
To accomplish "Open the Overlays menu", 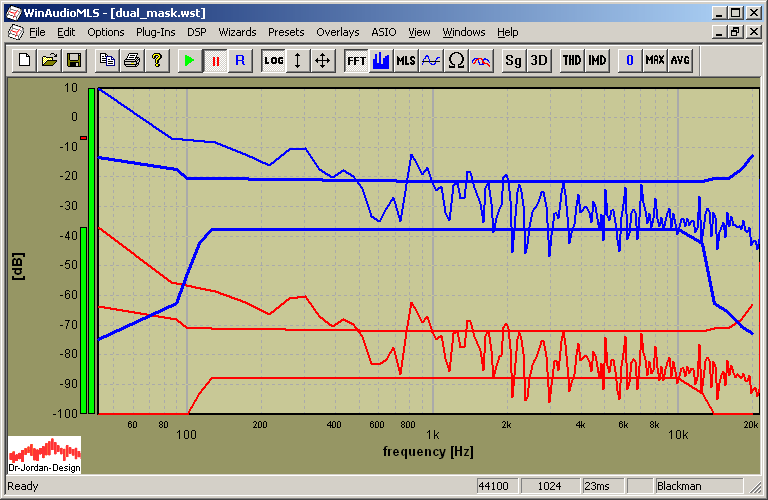I will [x=337, y=32].
